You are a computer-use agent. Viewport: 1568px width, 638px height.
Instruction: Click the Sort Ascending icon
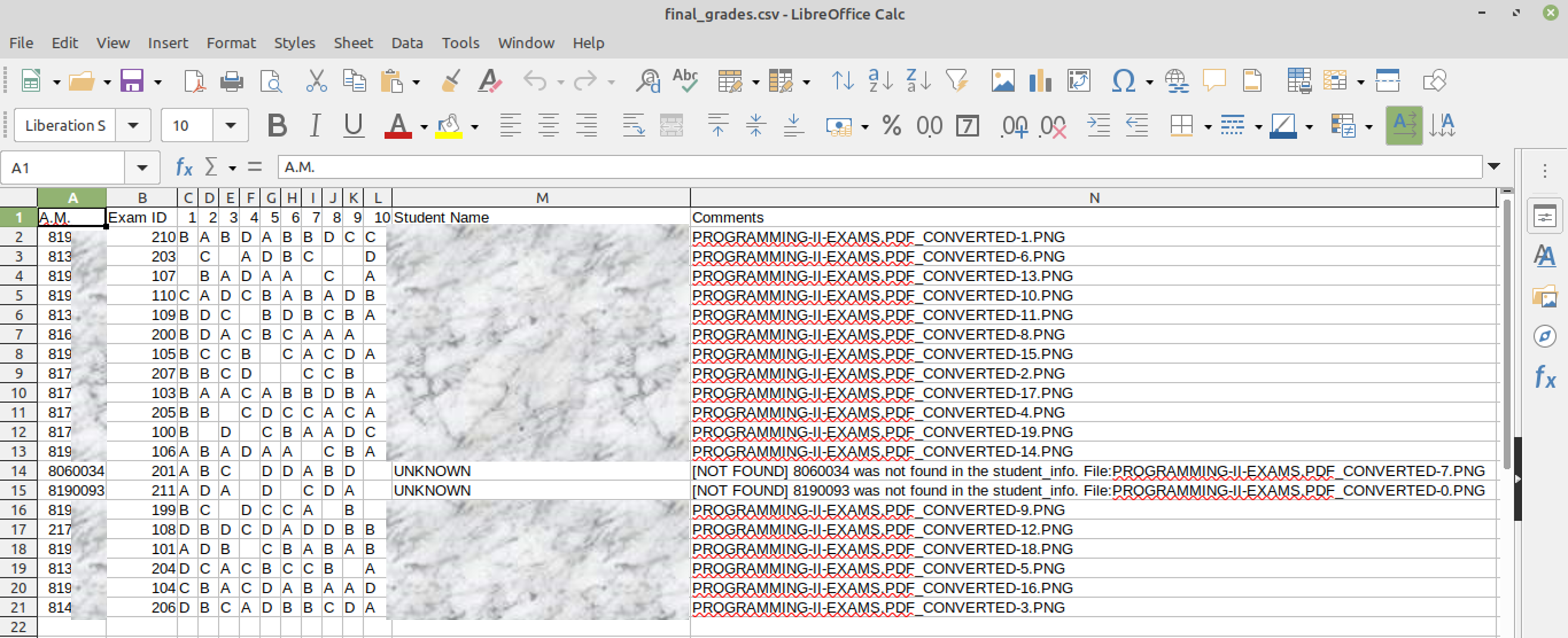click(x=880, y=81)
